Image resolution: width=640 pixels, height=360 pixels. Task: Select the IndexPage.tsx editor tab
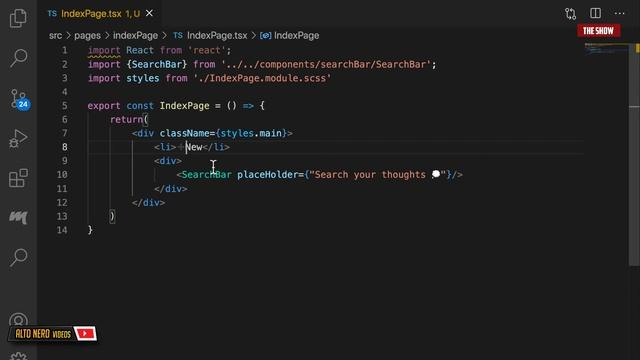[x=100, y=13]
